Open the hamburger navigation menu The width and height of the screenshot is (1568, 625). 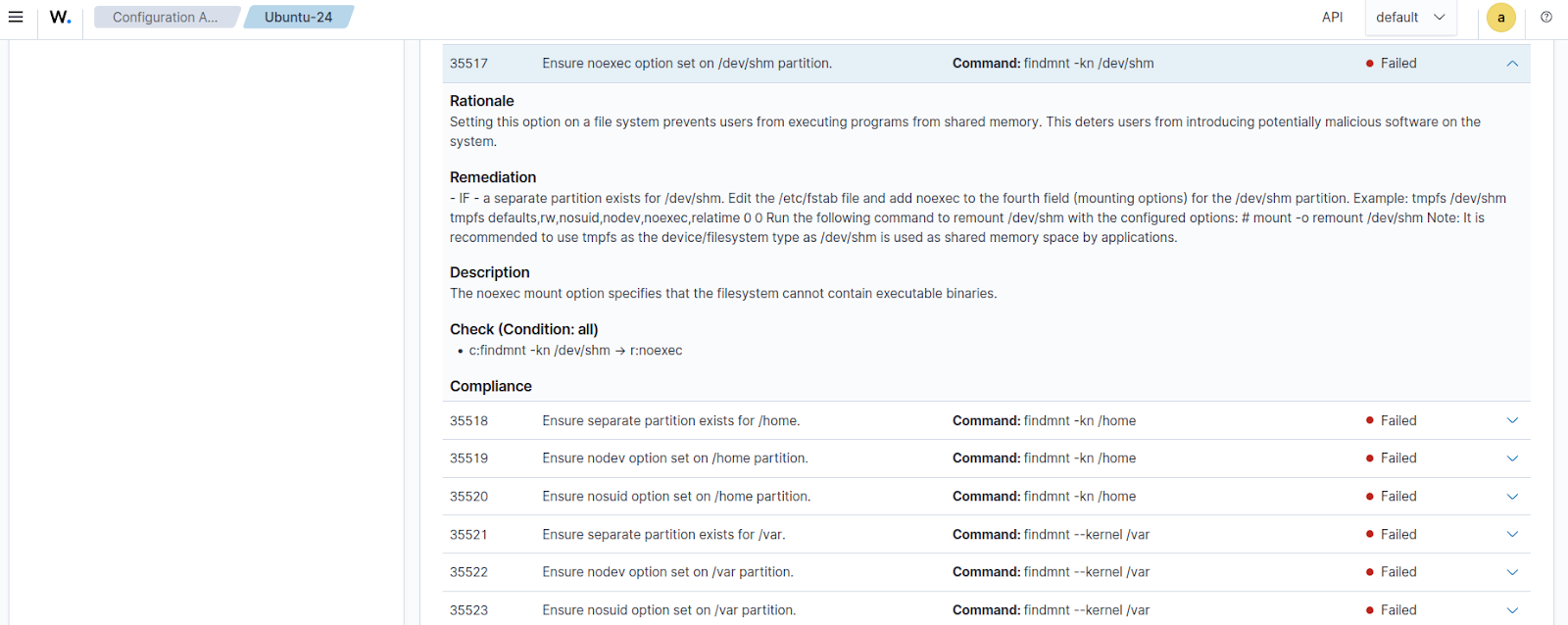[x=16, y=17]
